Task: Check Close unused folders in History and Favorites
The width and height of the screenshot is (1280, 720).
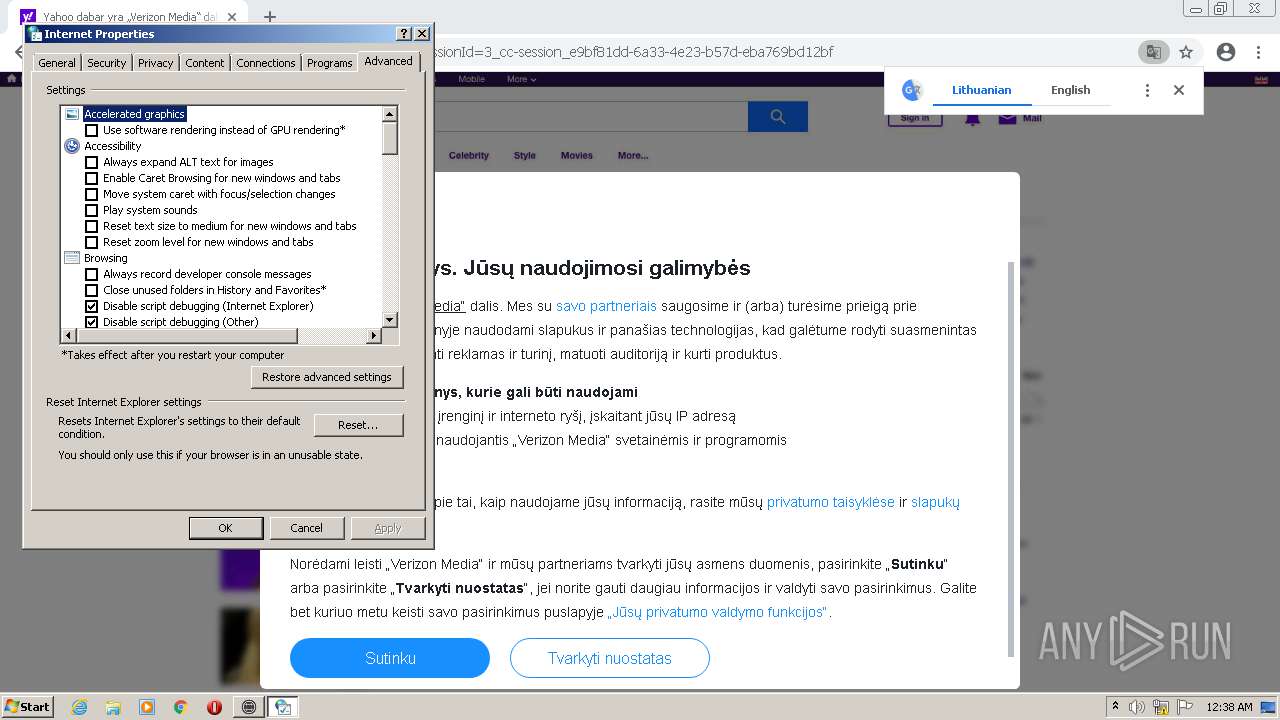Action: point(92,290)
